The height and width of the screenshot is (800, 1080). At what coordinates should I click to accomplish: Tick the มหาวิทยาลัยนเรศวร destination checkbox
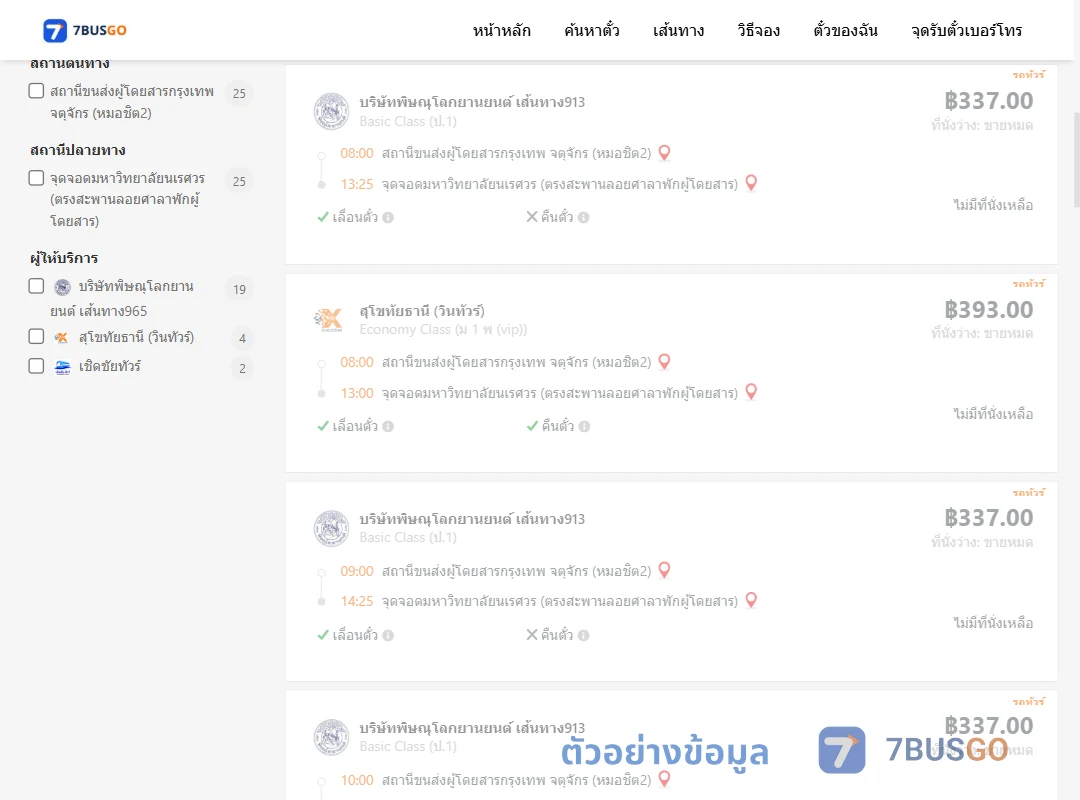[x=37, y=178]
